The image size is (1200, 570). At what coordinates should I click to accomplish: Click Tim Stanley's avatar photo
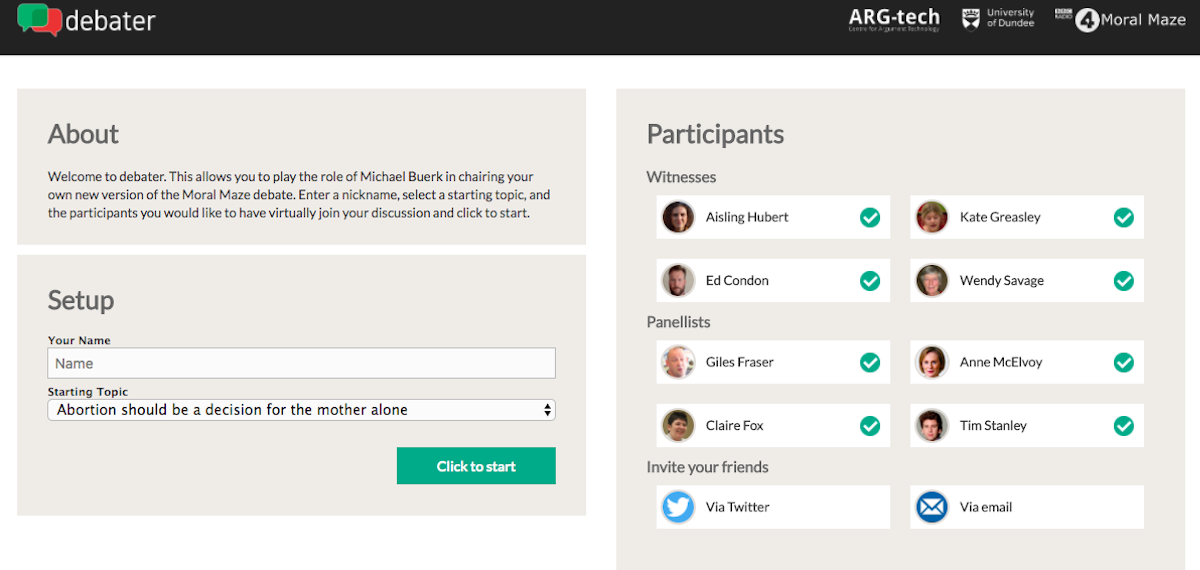932,426
